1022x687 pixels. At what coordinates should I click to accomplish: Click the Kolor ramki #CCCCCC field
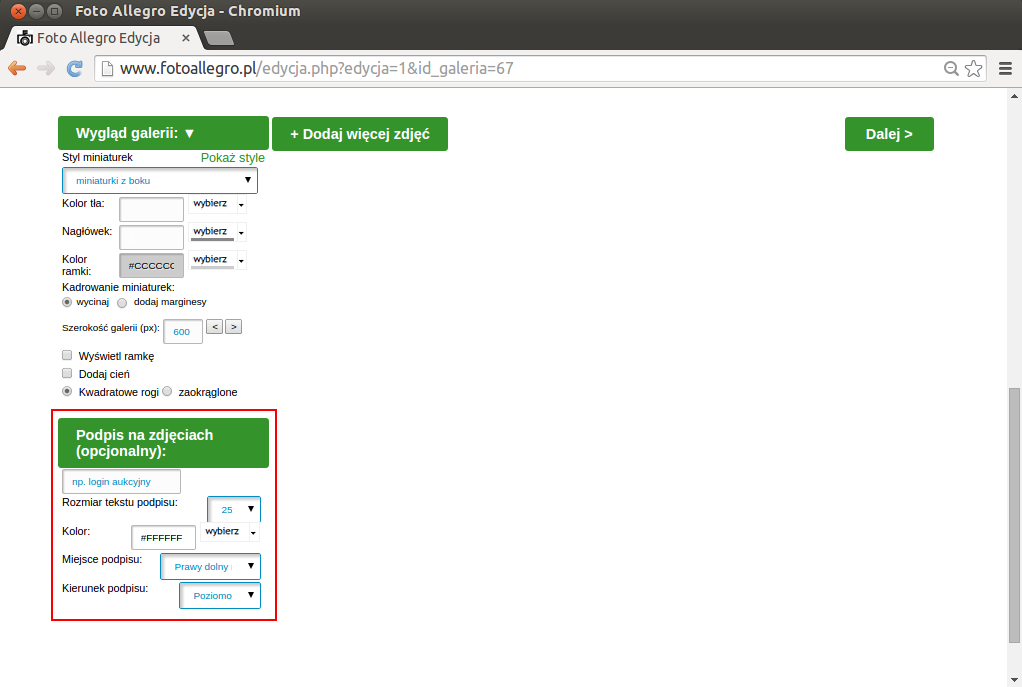(151, 265)
